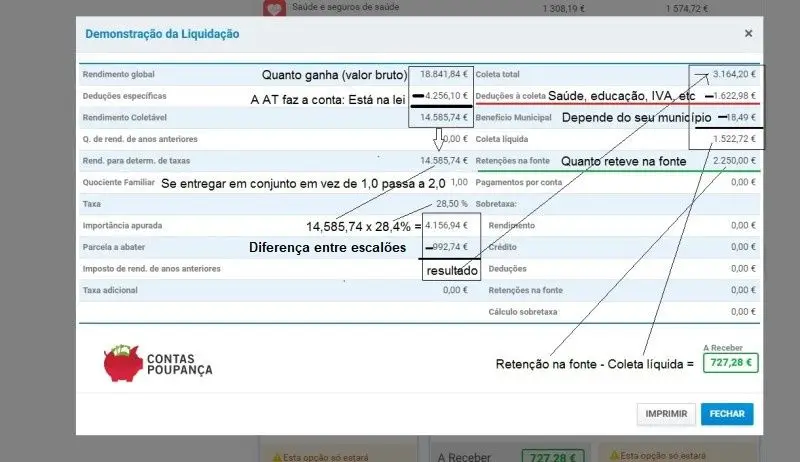The height and width of the screenshot is (462, 800).
Task: Click the IMPRIMIR button
Action: click(666, 414)
